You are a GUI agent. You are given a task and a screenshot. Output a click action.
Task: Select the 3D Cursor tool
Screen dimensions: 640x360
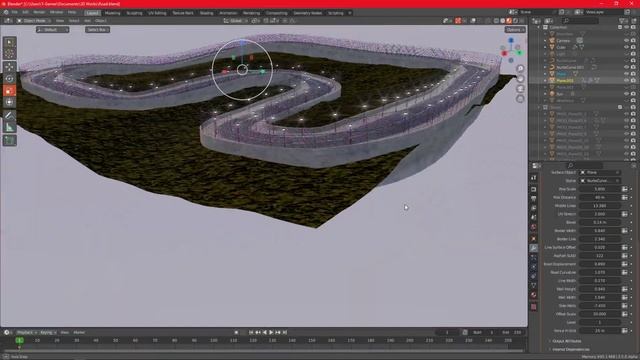click(x=10, y=54)
